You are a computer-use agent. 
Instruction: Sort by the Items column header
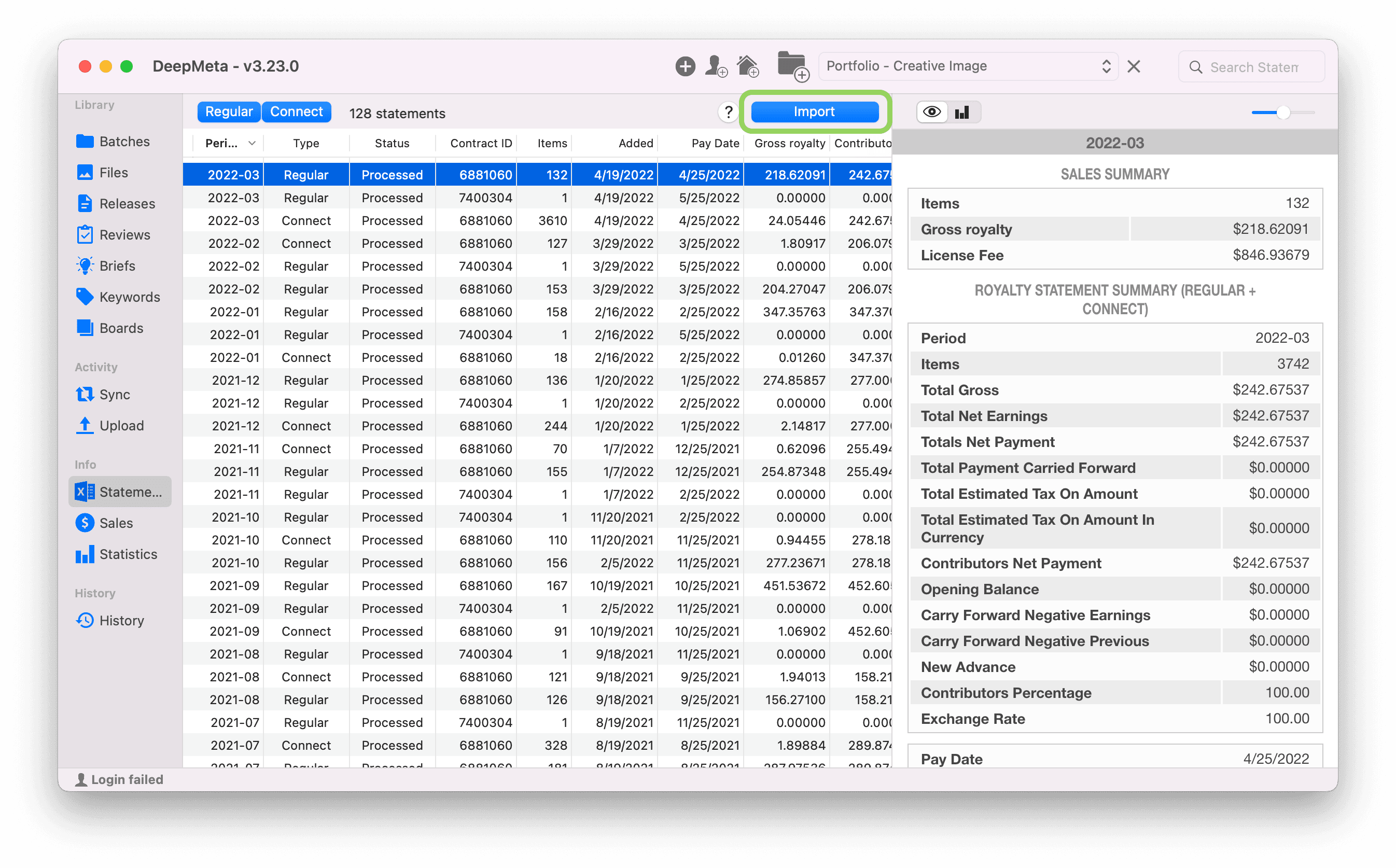[545, 143]
